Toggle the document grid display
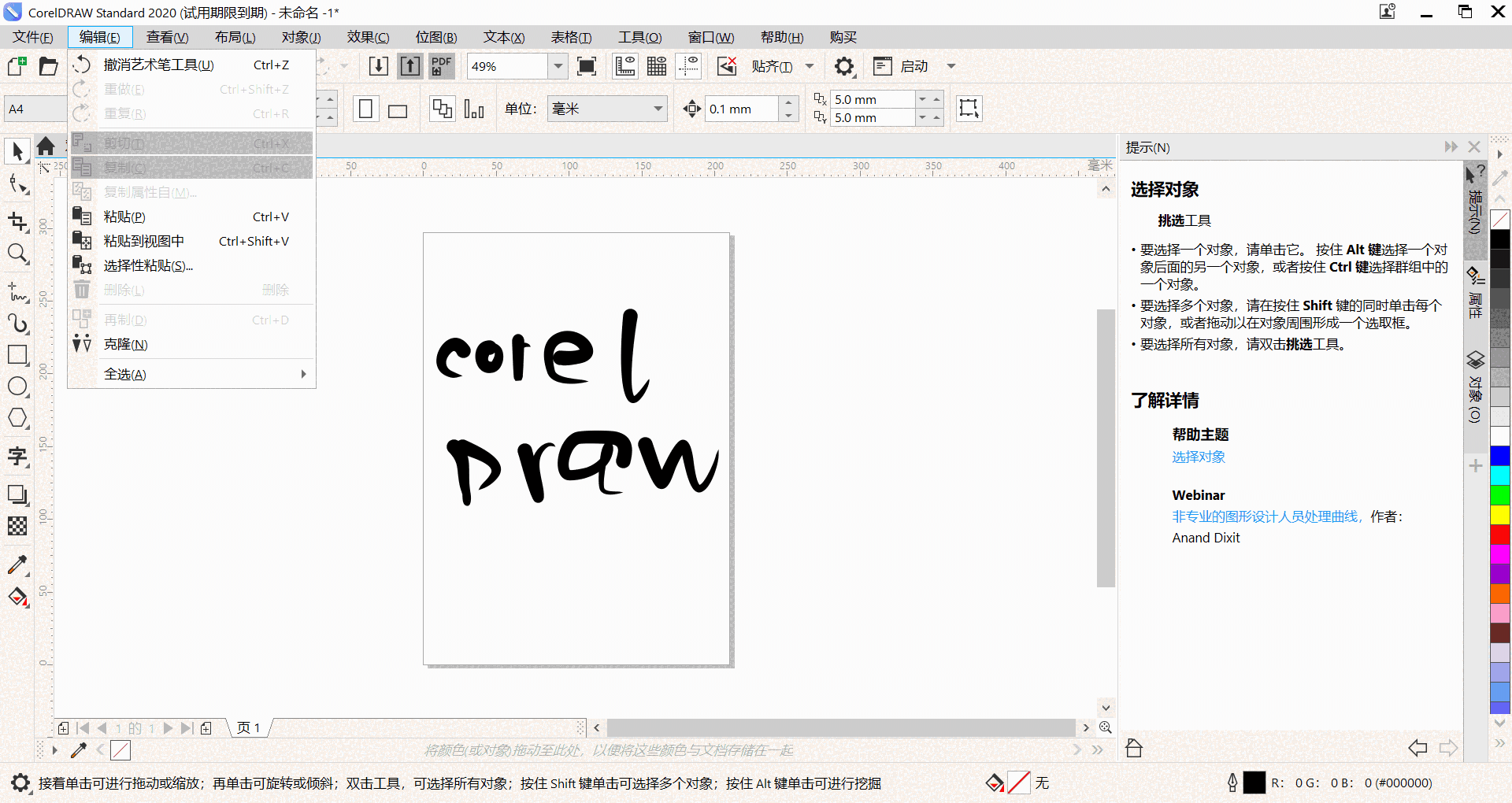1512x803 pixels. pos(656,66)
